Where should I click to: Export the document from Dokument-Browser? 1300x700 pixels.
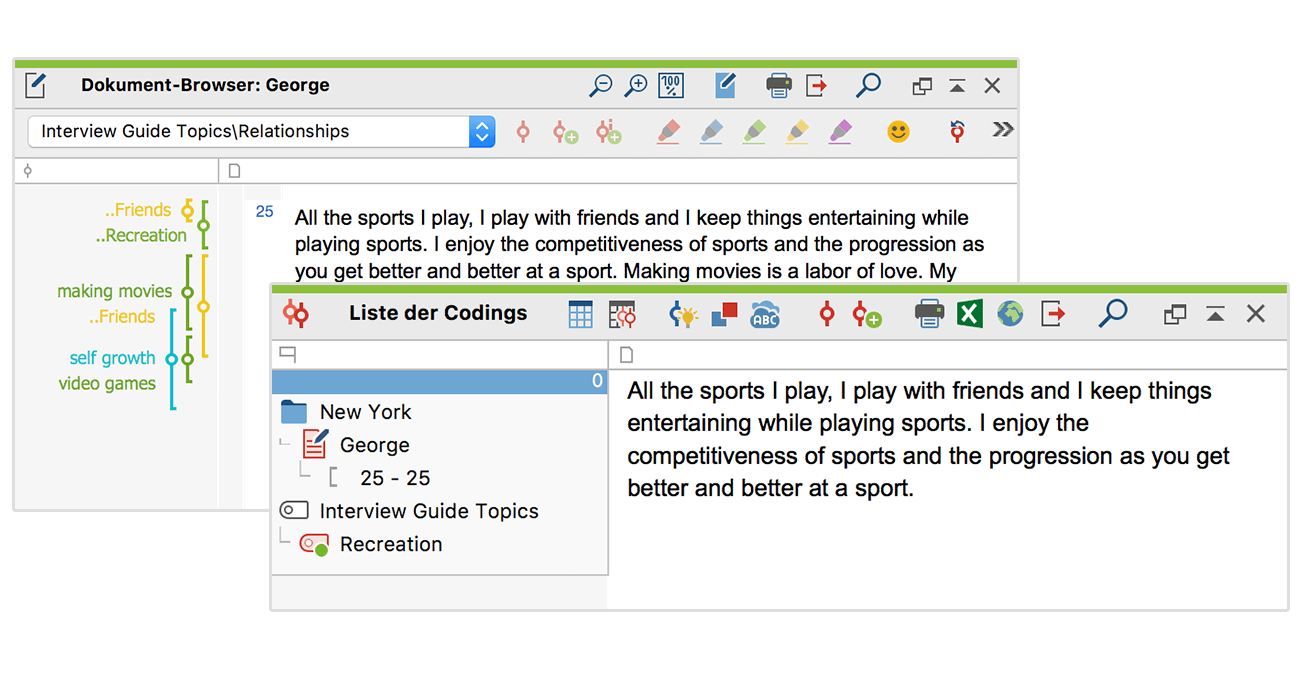tap(817, 86)
